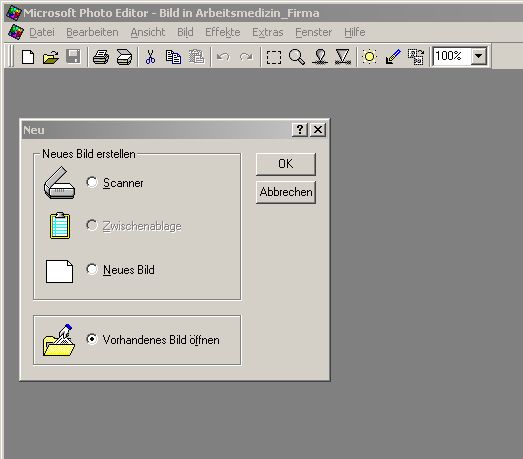Open the Bearbeiten menu

(92, 32)
